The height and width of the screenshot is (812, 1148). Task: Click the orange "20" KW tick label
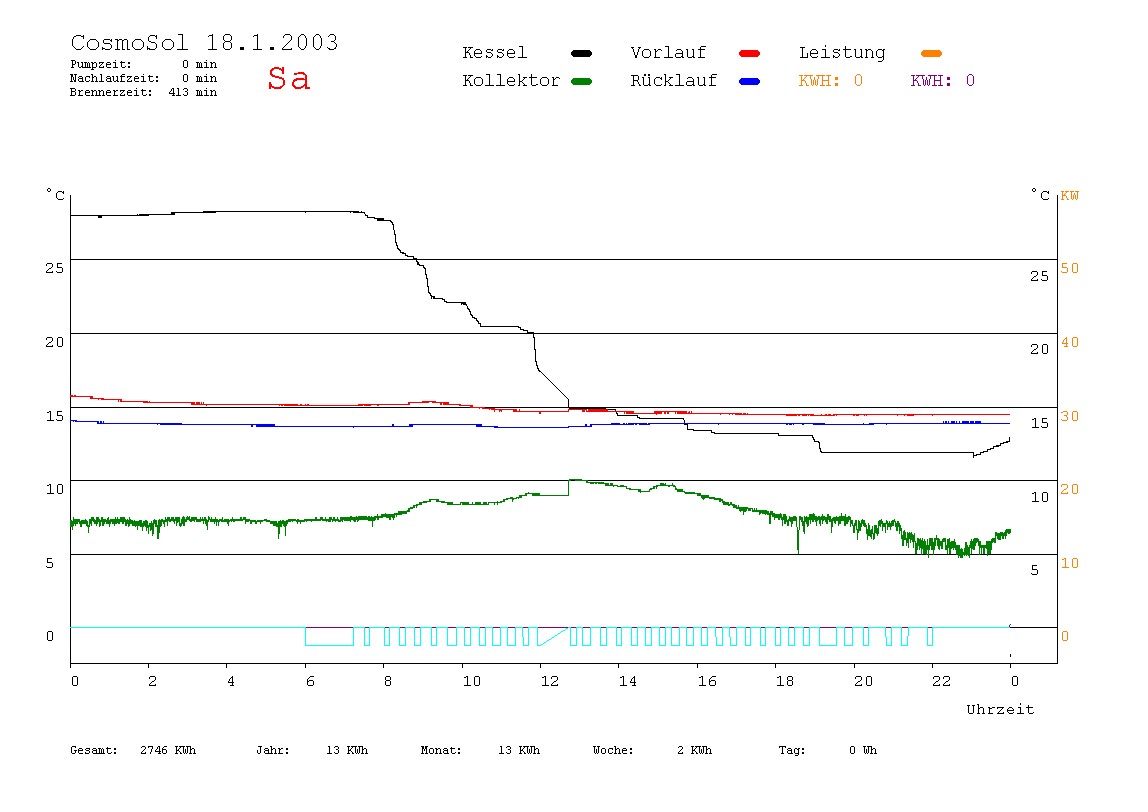click(1070, 489)
